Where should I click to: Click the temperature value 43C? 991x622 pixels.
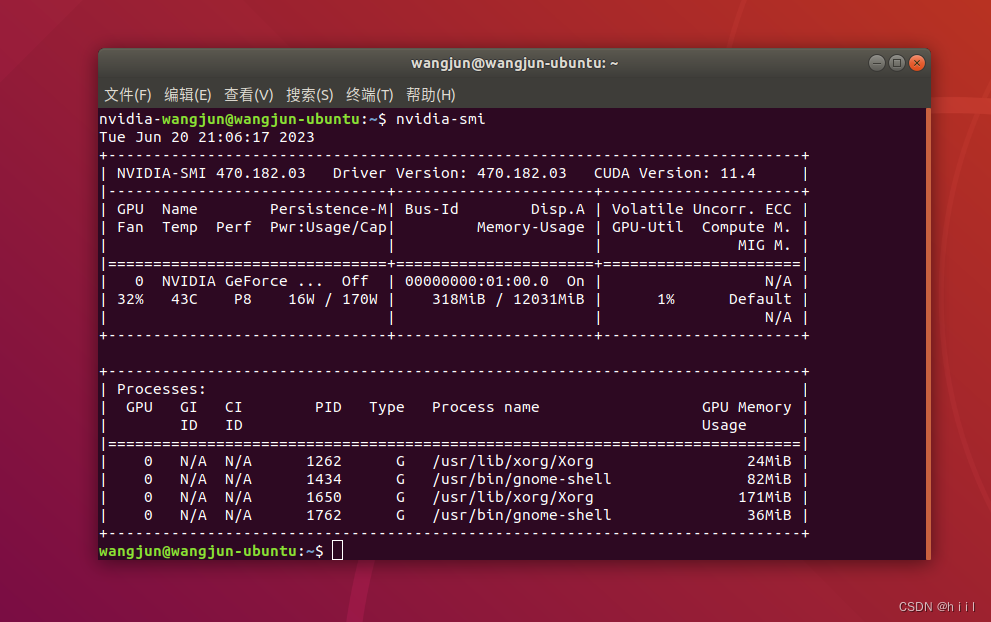click(185, 300)
